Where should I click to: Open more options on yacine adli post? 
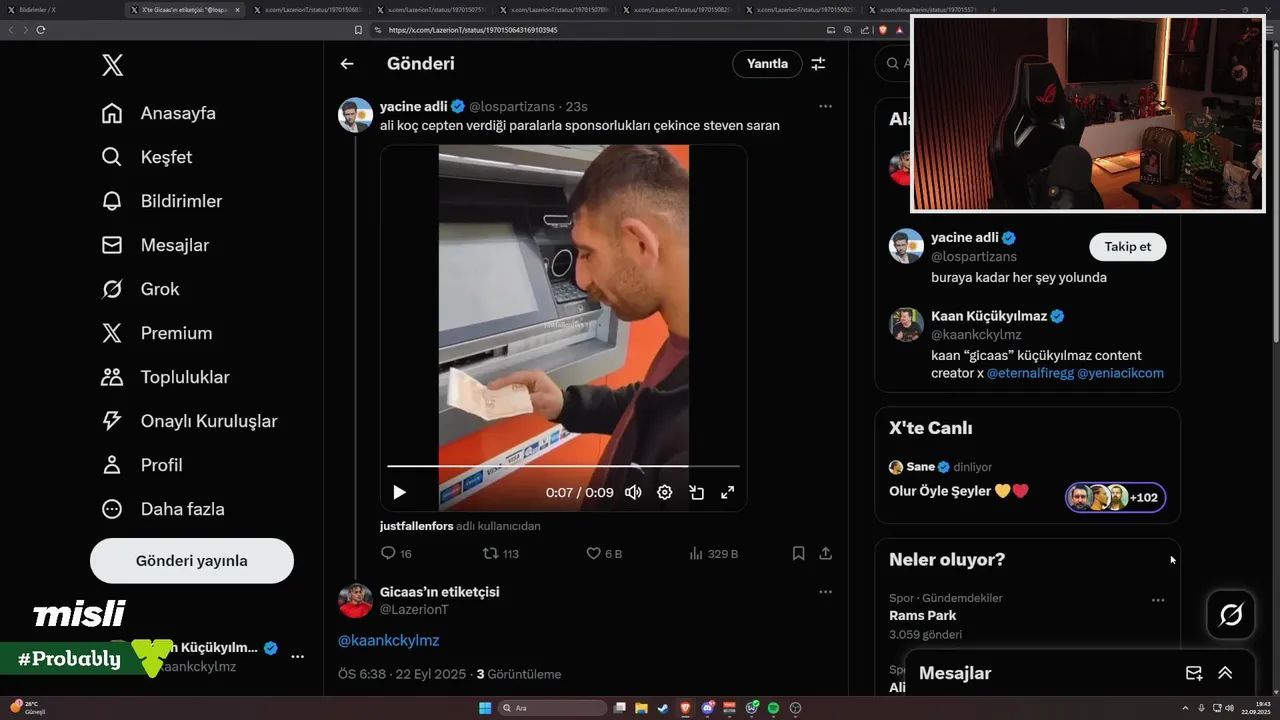(825, 106)
